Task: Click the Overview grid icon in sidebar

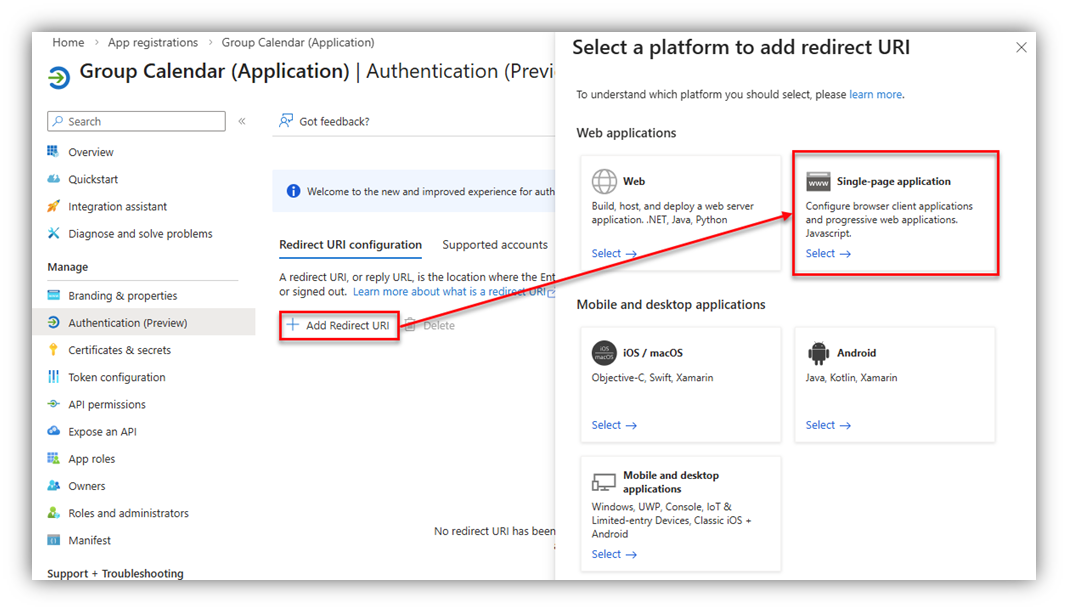Action: click(53, 151)
